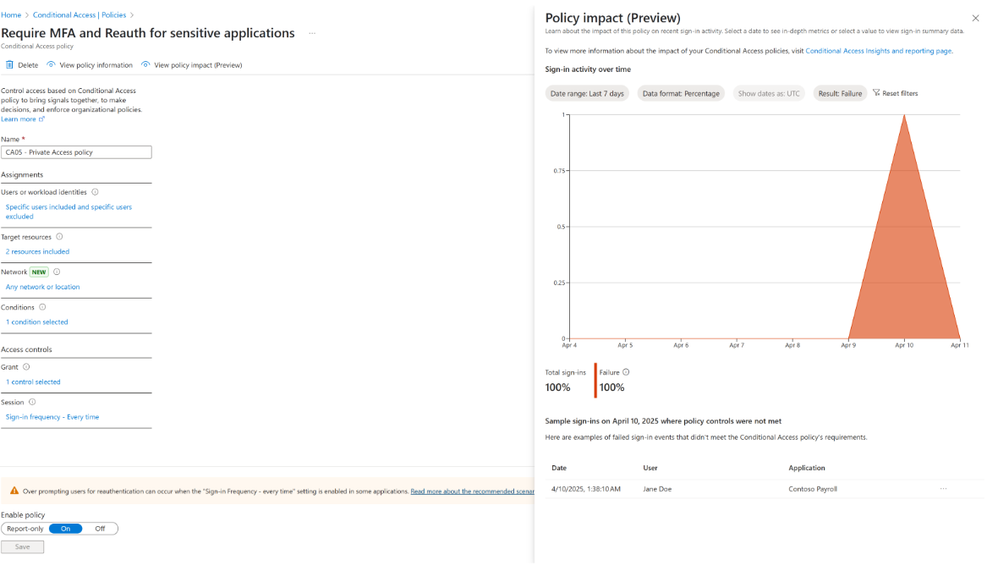Go to Home breadcrumb
Screen dimensions: 998x577
11,15
